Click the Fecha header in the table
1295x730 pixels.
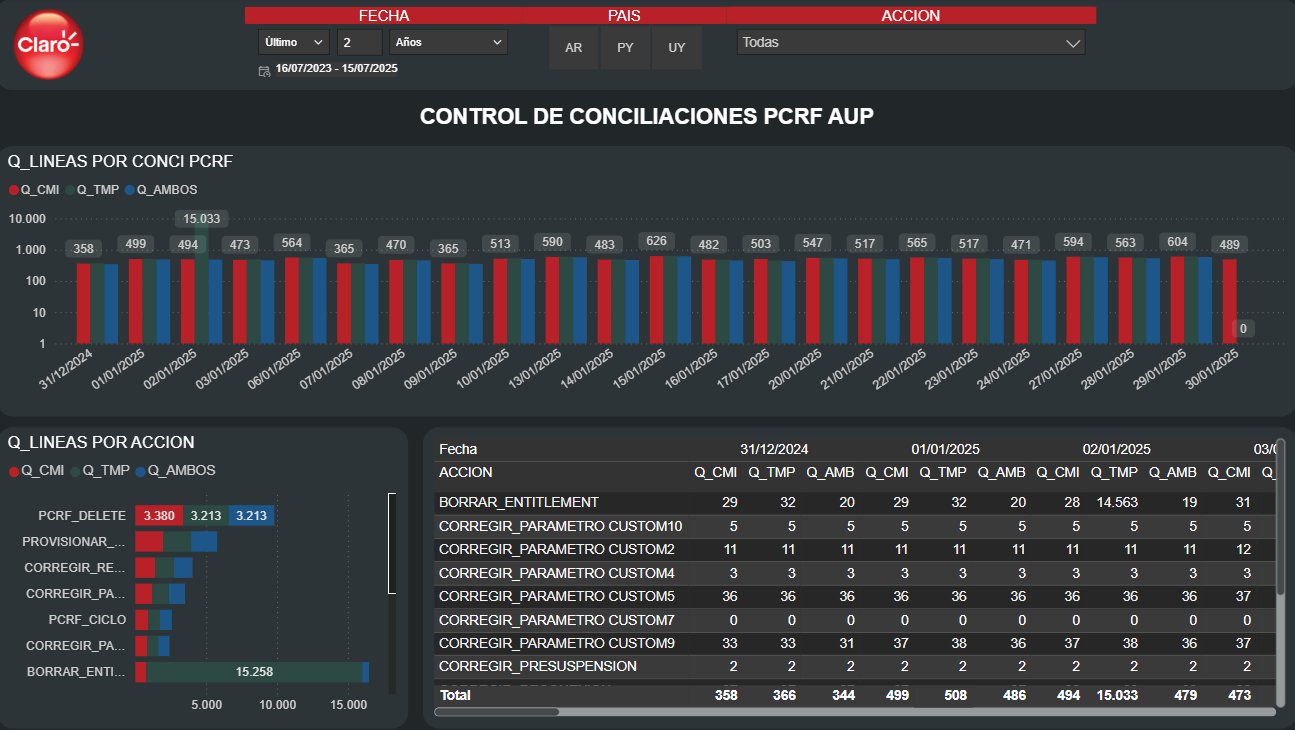(458, 449)
